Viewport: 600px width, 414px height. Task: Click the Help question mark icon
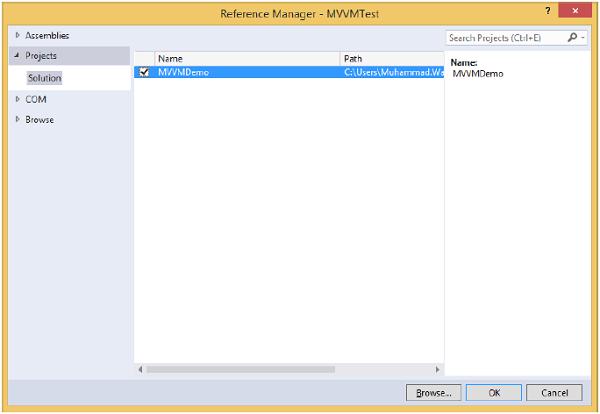548,10
